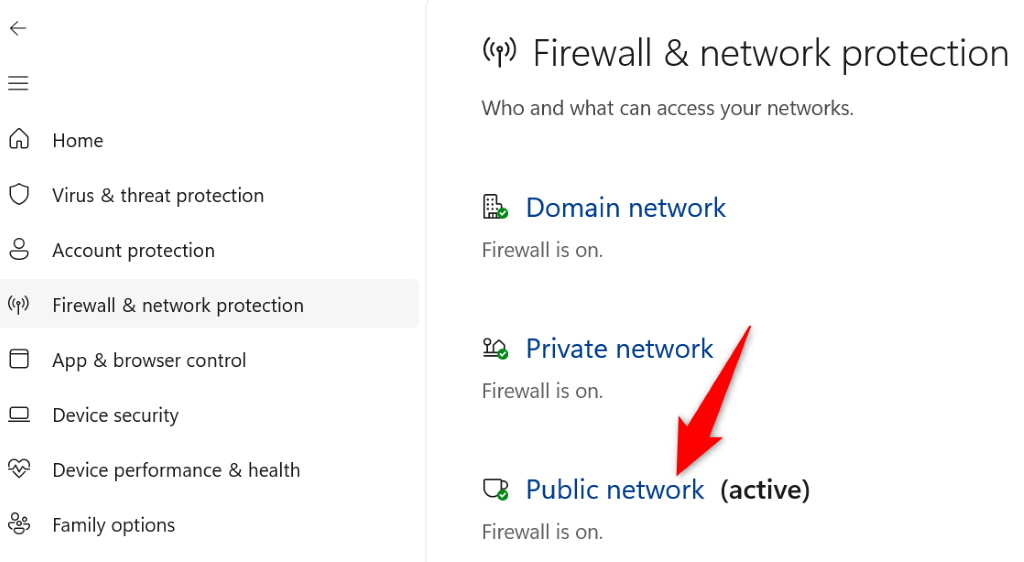
Task: Click the App & browser control window icon
Action: (19, 360)
